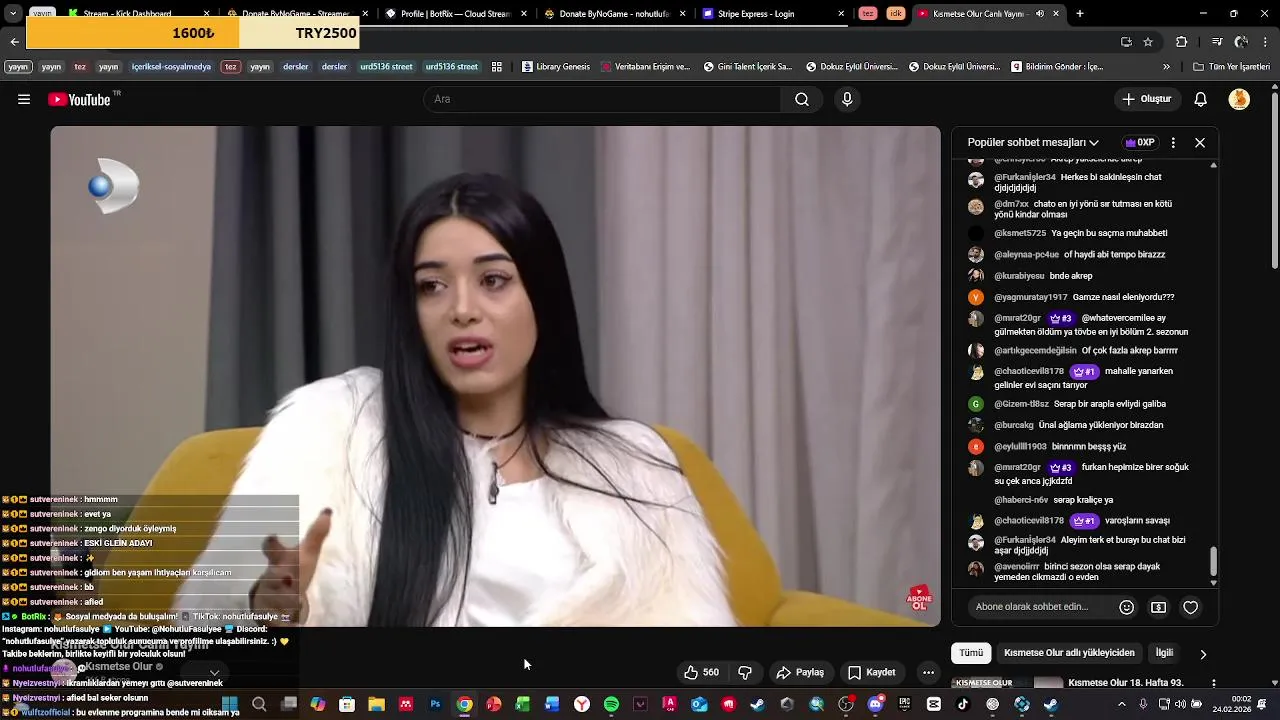Image resolution: width=1280 pixels, height=720 pixels.
Task: Open Spotify from taskbar
Action: (x=611, y=704)
